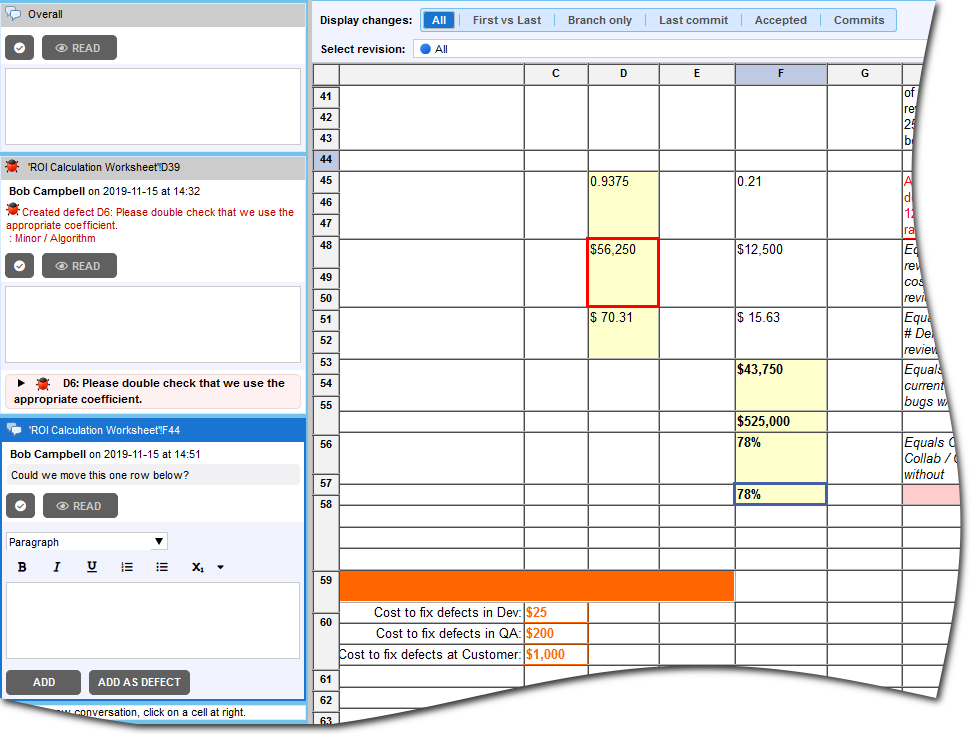Select the All revision radio option

(425, 49)
